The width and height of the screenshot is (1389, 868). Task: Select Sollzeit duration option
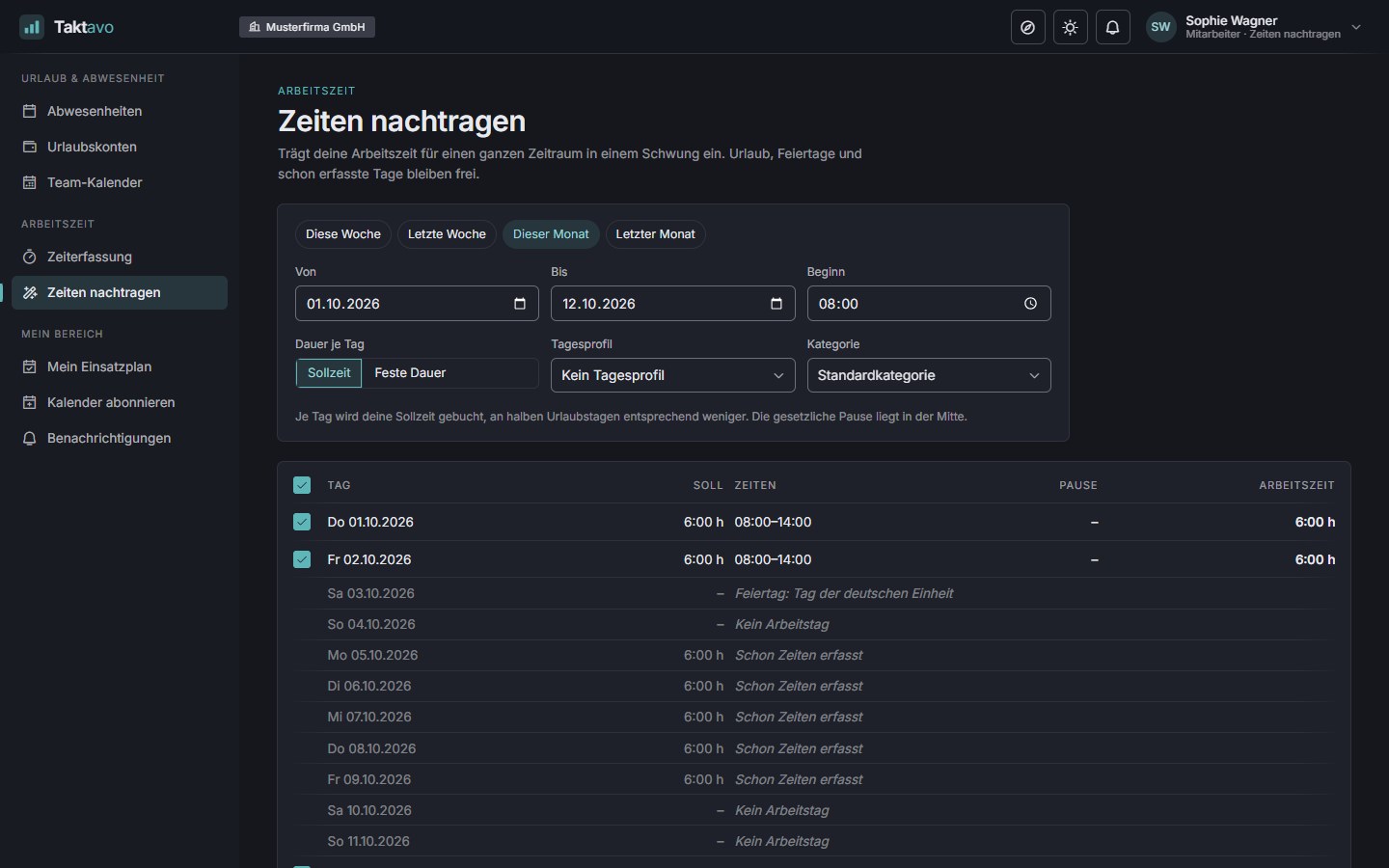tap(329, 373)
